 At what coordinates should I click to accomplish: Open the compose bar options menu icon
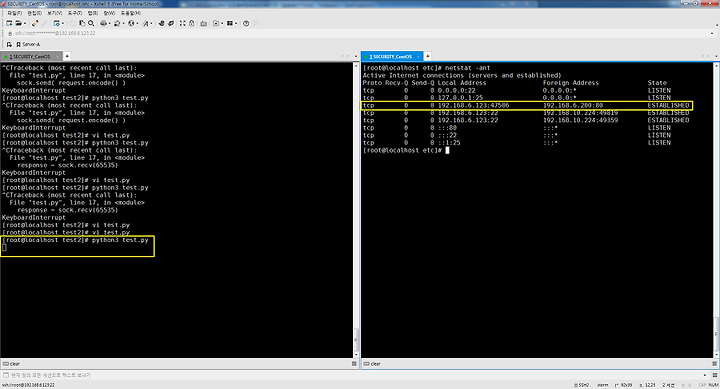click(x=714, y=375)
